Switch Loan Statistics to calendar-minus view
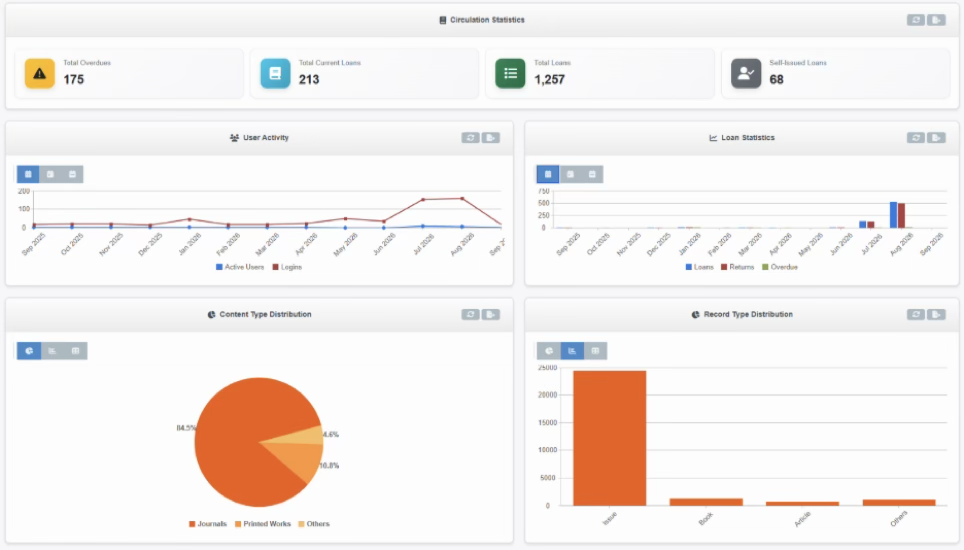The image size is (964, 550). [592, 175]
